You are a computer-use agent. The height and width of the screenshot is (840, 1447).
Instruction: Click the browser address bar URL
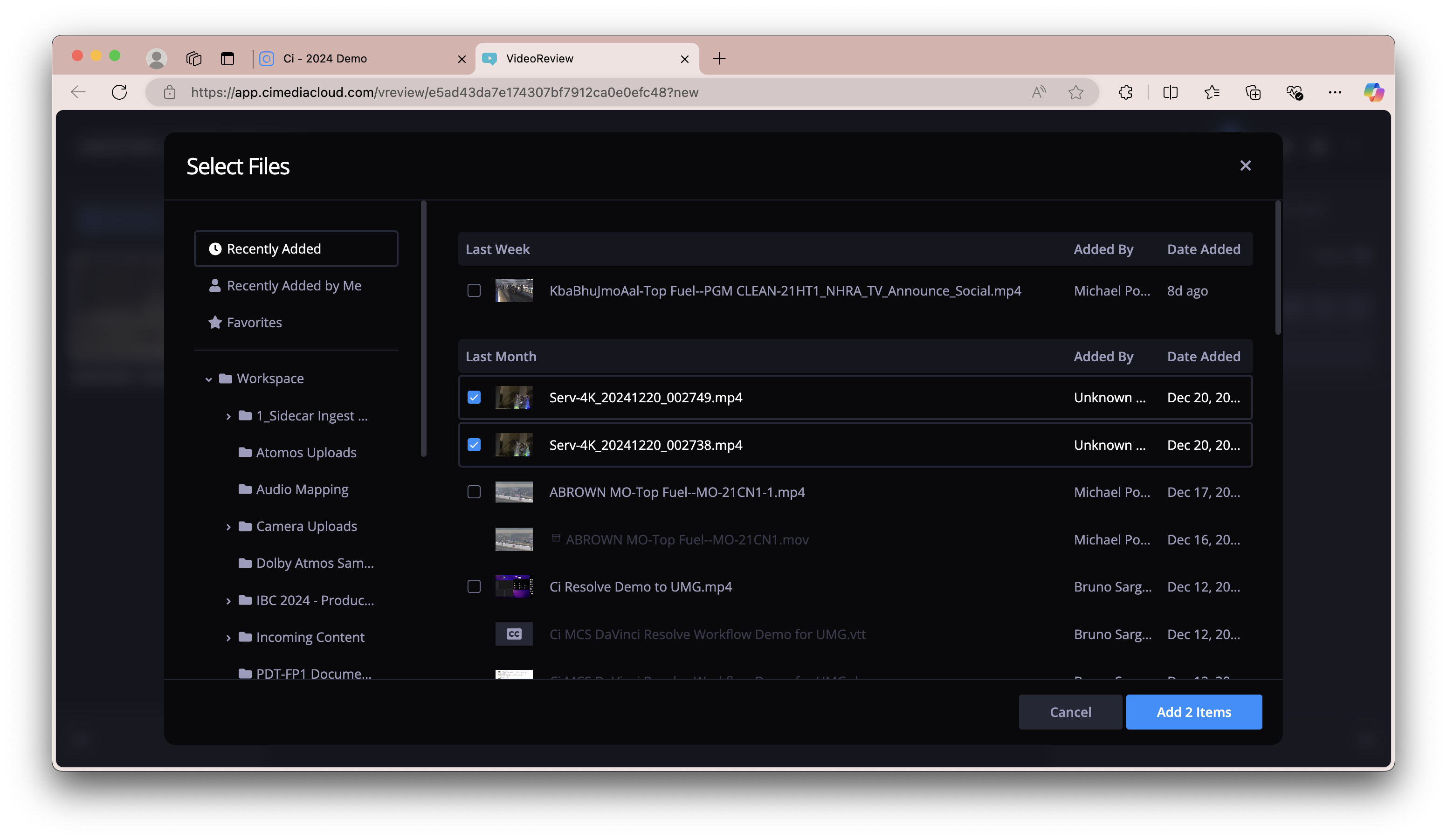444,92
